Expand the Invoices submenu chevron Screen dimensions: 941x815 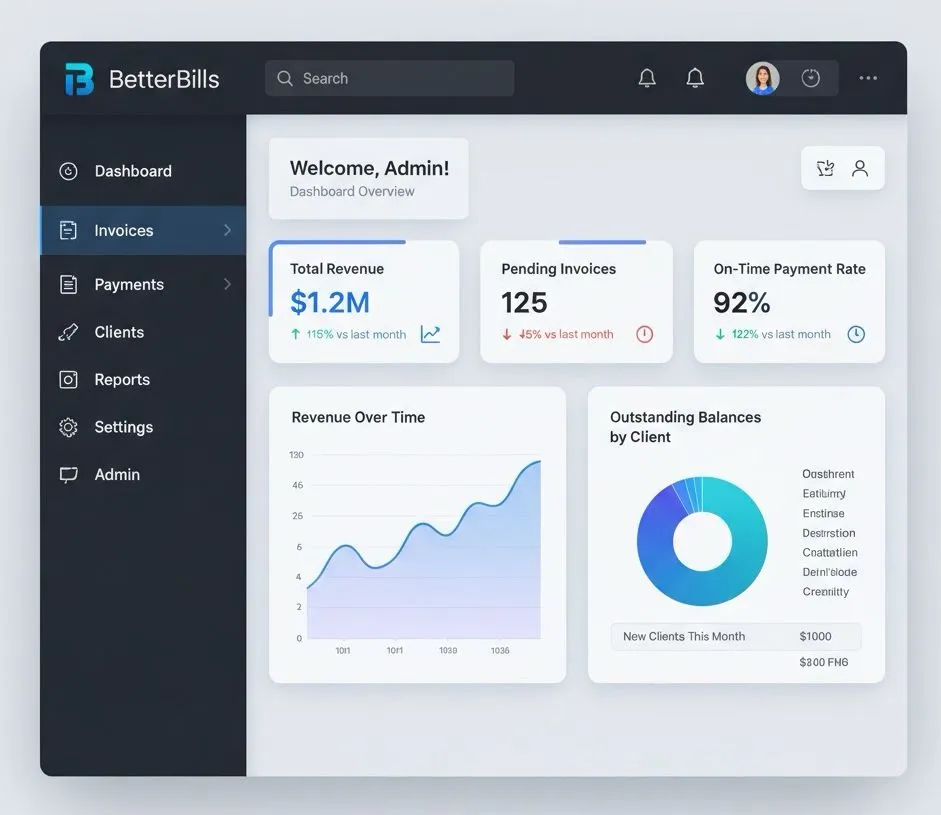[227, 230]
